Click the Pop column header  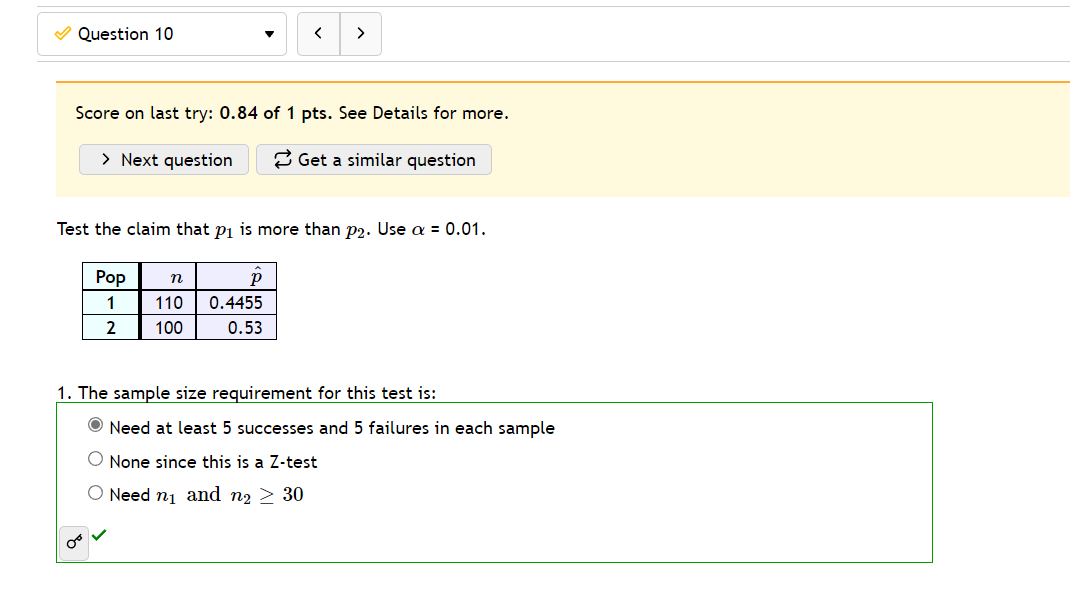pos(111,277)
